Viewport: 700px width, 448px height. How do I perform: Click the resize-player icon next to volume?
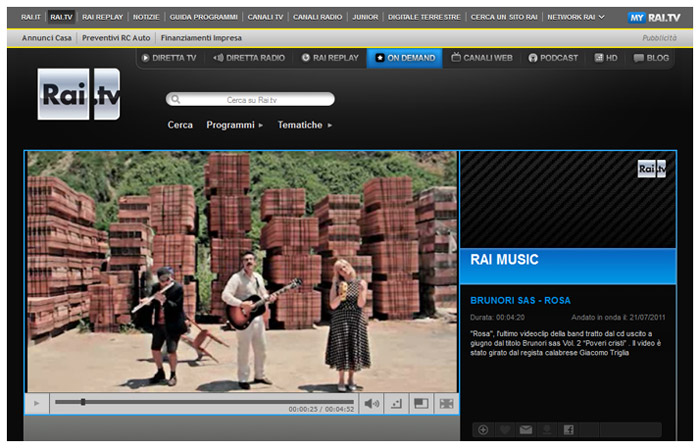pos(396,404)
